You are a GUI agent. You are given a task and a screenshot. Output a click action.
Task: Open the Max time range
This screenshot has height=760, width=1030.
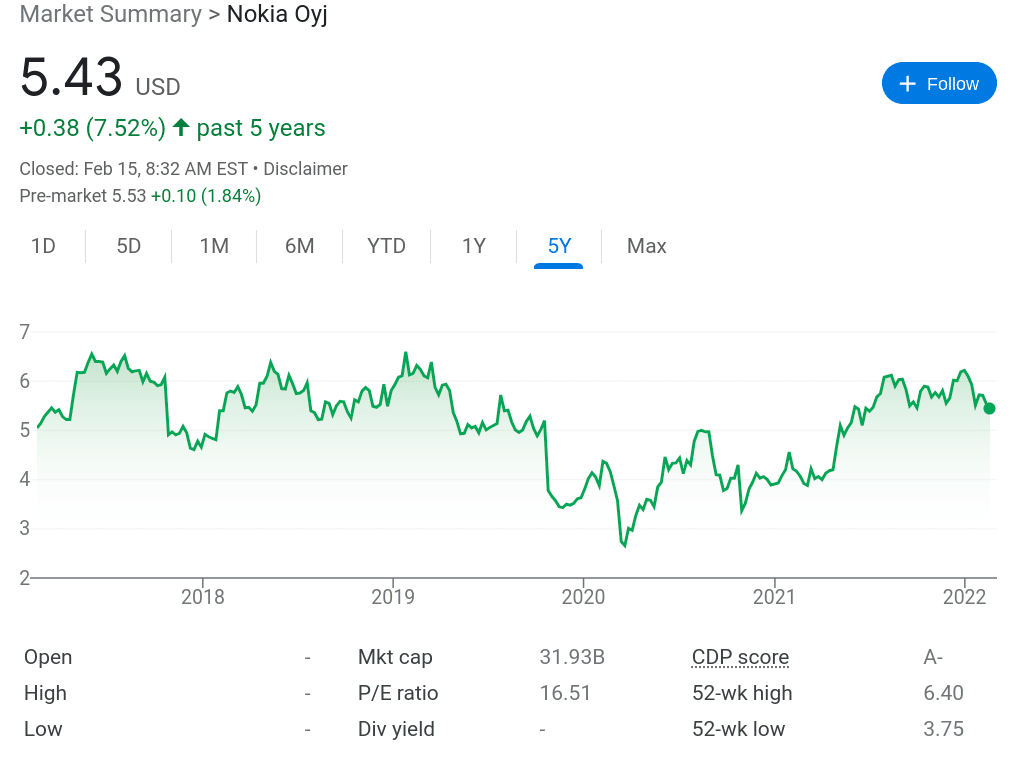point(646,246)
